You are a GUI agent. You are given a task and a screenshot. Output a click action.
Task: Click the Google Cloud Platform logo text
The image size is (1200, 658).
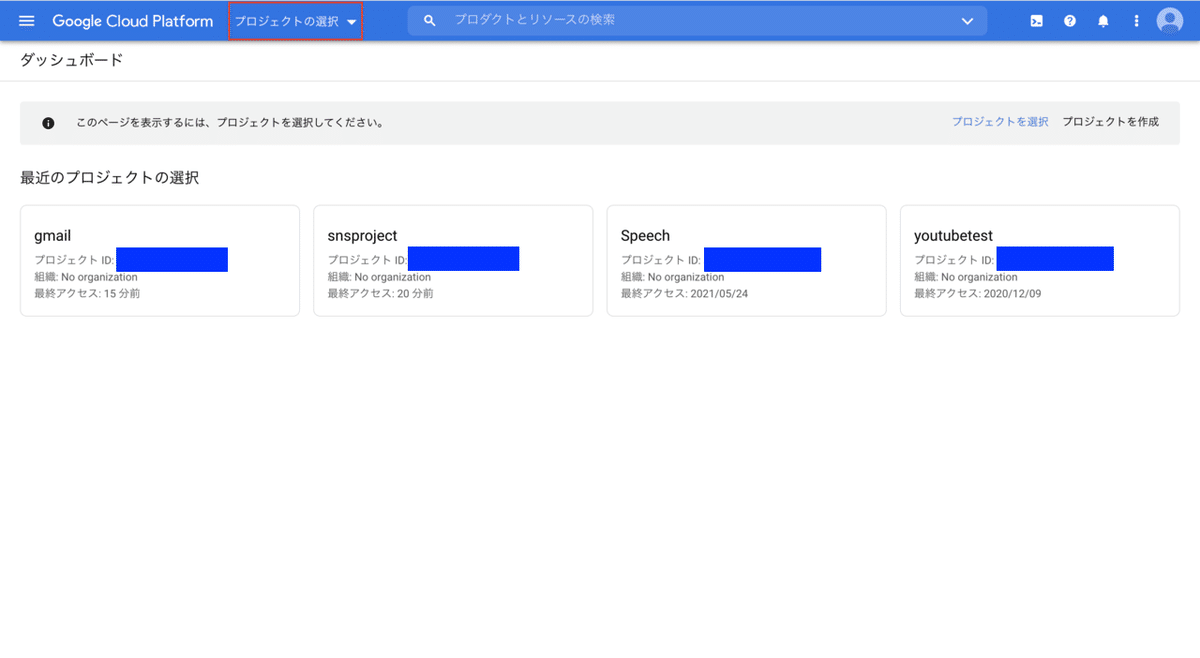132,21
